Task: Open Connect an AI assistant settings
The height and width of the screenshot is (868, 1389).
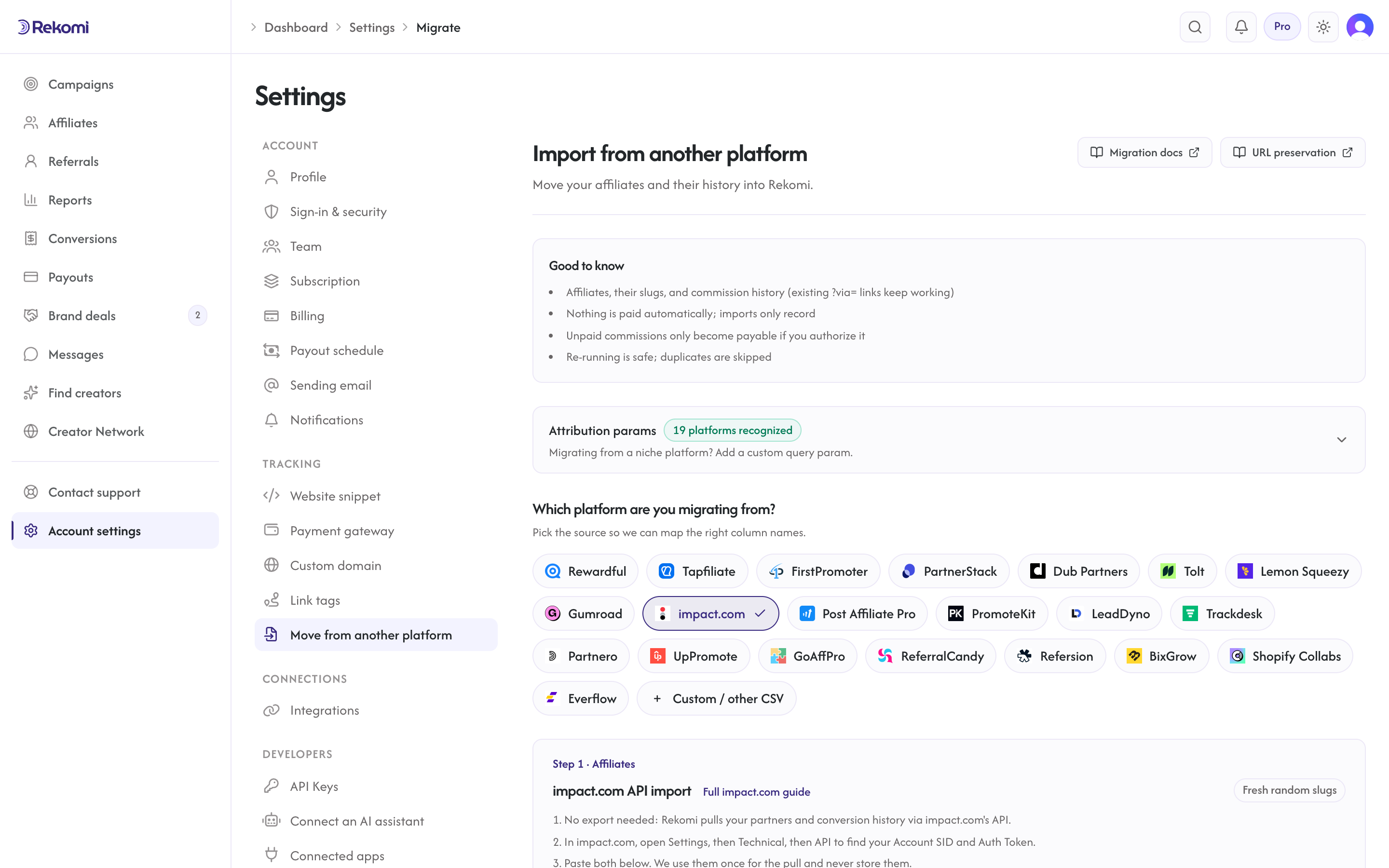Action: tap(376, 821)
